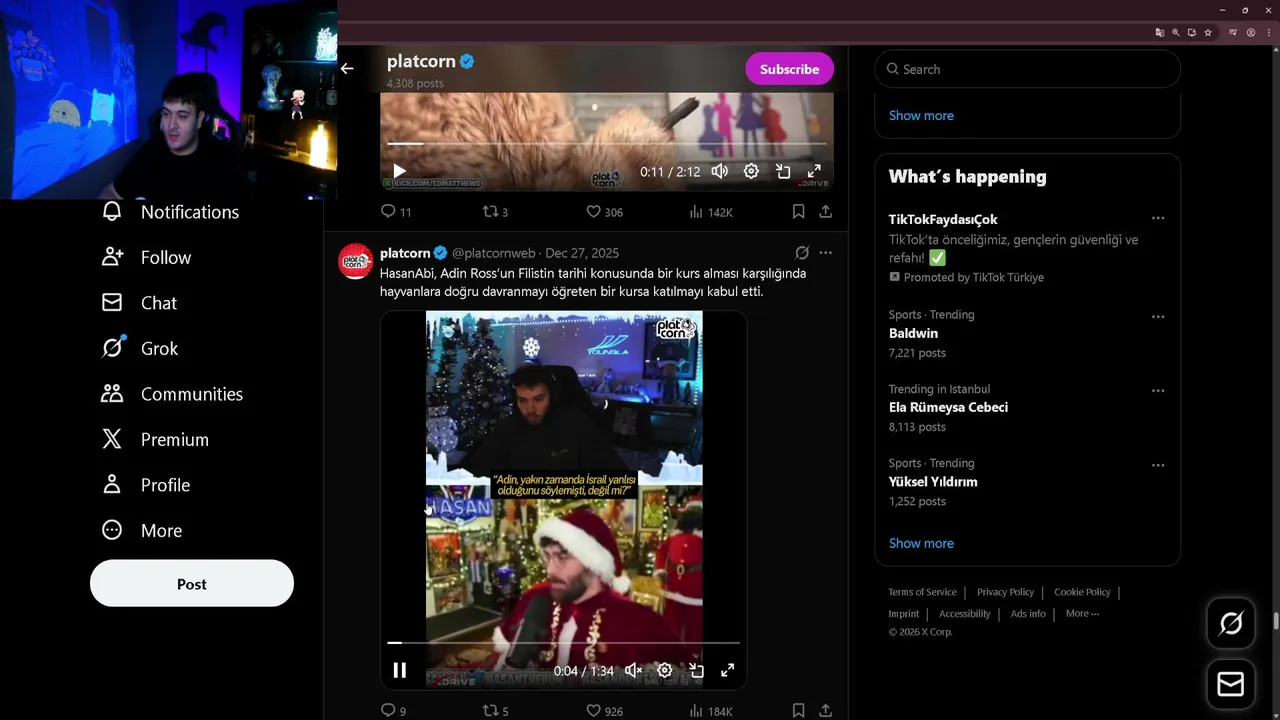The width and height of the screenshot is (1280, 720).
Task: Expand the sidebar More menu
Action: click(x=141, y=530)
